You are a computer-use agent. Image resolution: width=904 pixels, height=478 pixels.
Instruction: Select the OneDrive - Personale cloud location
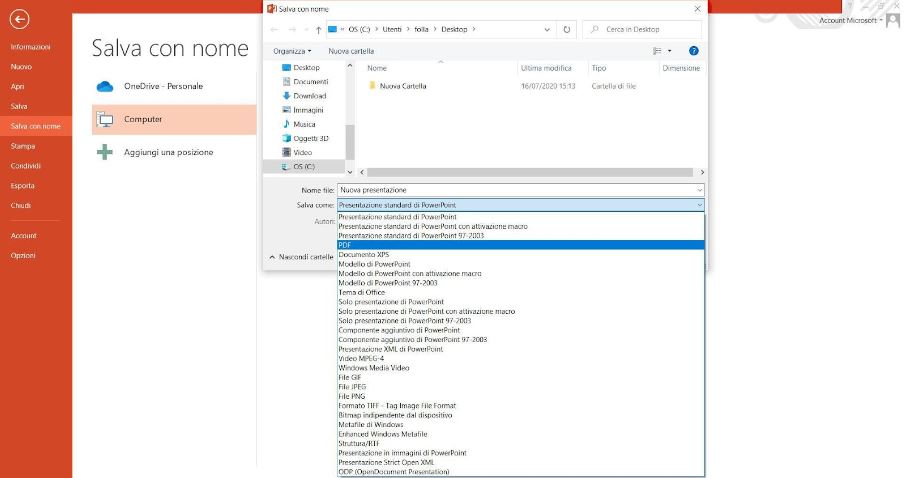tap(163, 86)
